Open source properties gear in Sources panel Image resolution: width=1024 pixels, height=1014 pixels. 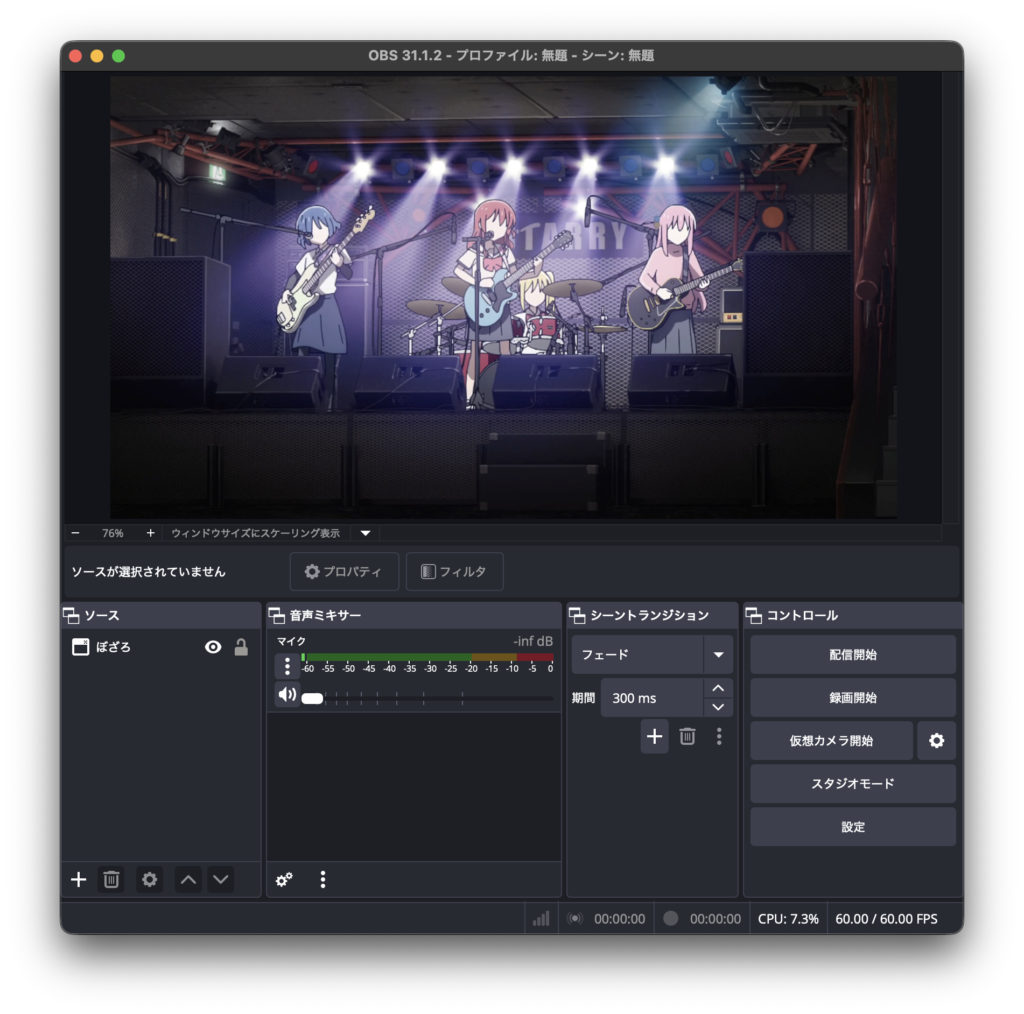(x=149, y=880)
